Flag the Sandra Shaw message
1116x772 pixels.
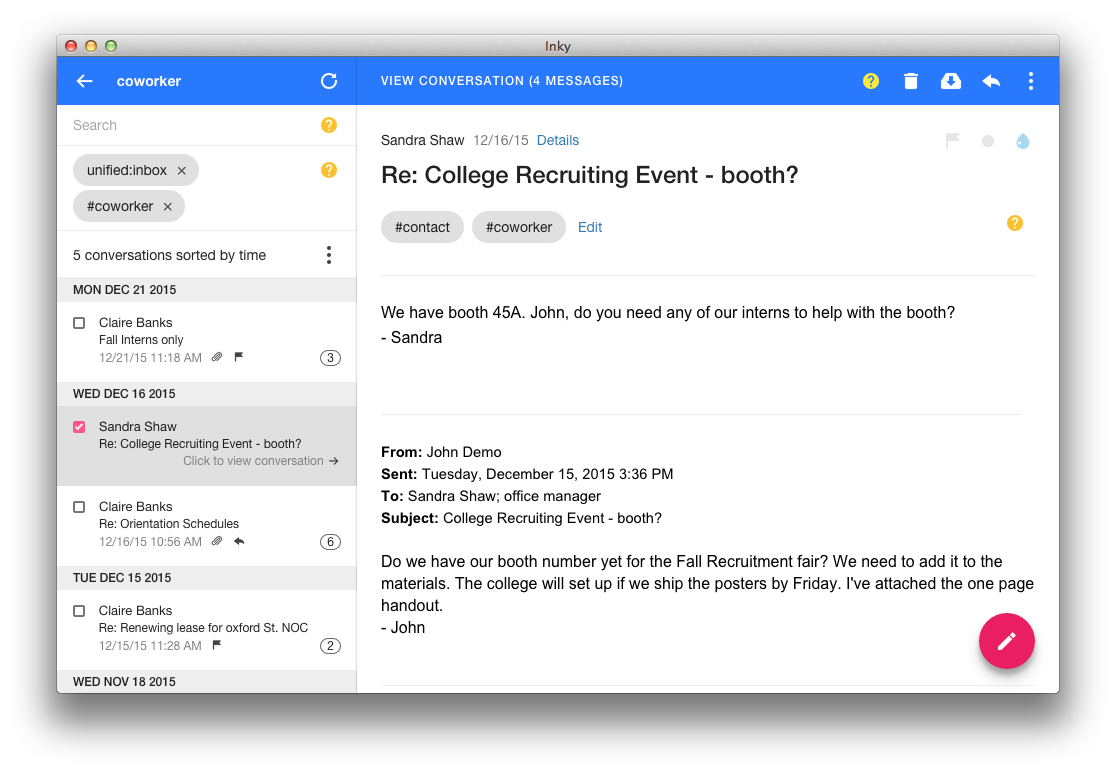953,141
